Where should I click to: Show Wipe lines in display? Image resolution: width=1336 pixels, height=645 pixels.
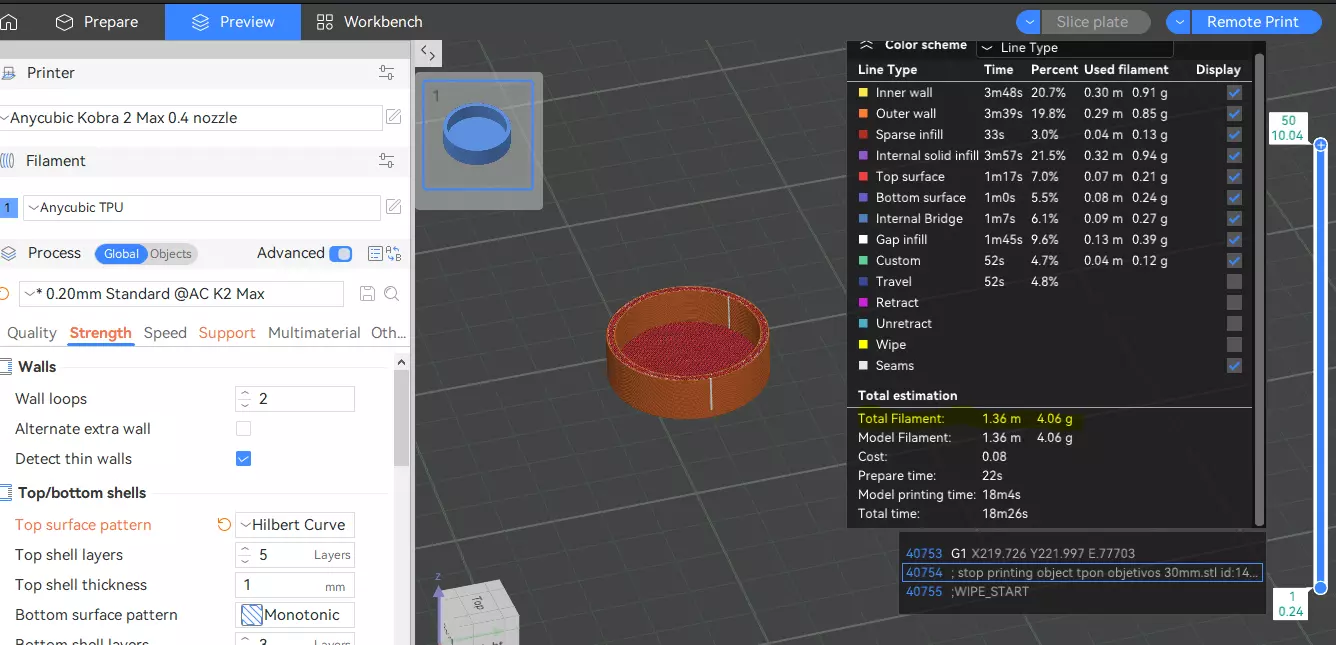(x=1234, y=344)
